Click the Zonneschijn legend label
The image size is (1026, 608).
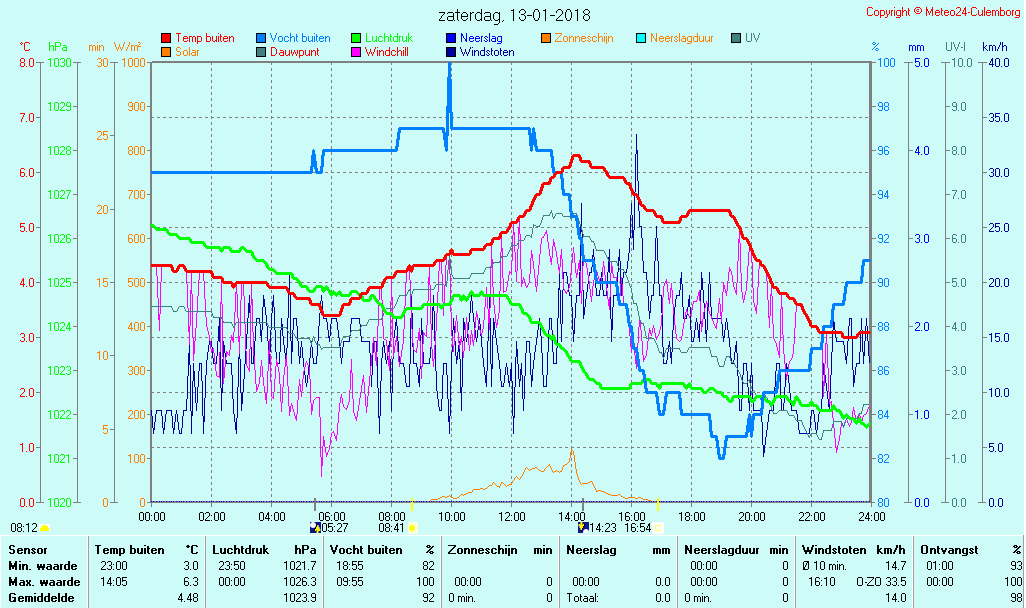pos(583,38)
